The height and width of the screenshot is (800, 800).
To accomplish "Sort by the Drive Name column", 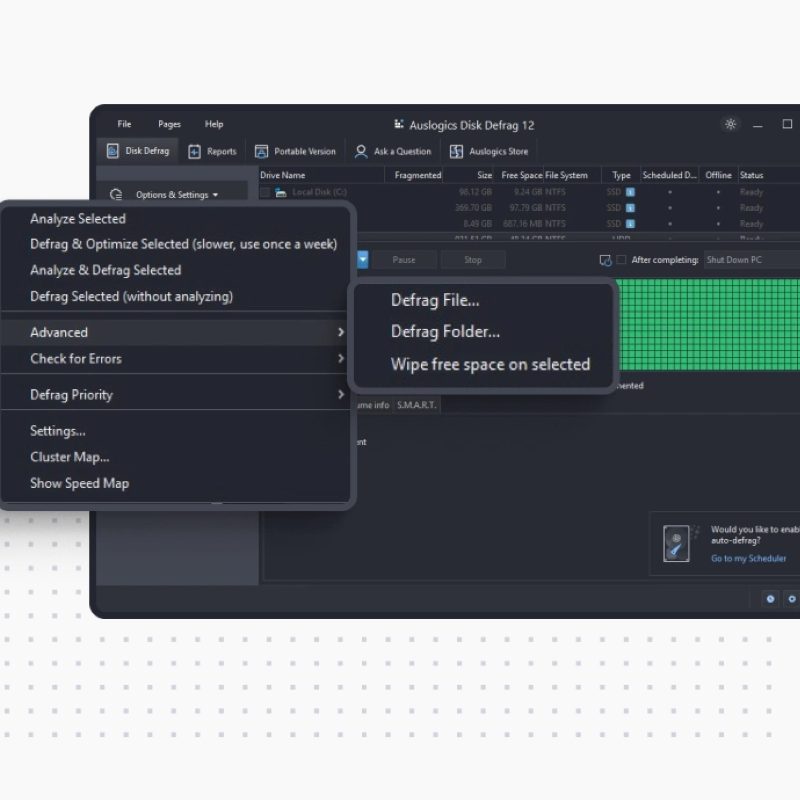I will 321,175.
